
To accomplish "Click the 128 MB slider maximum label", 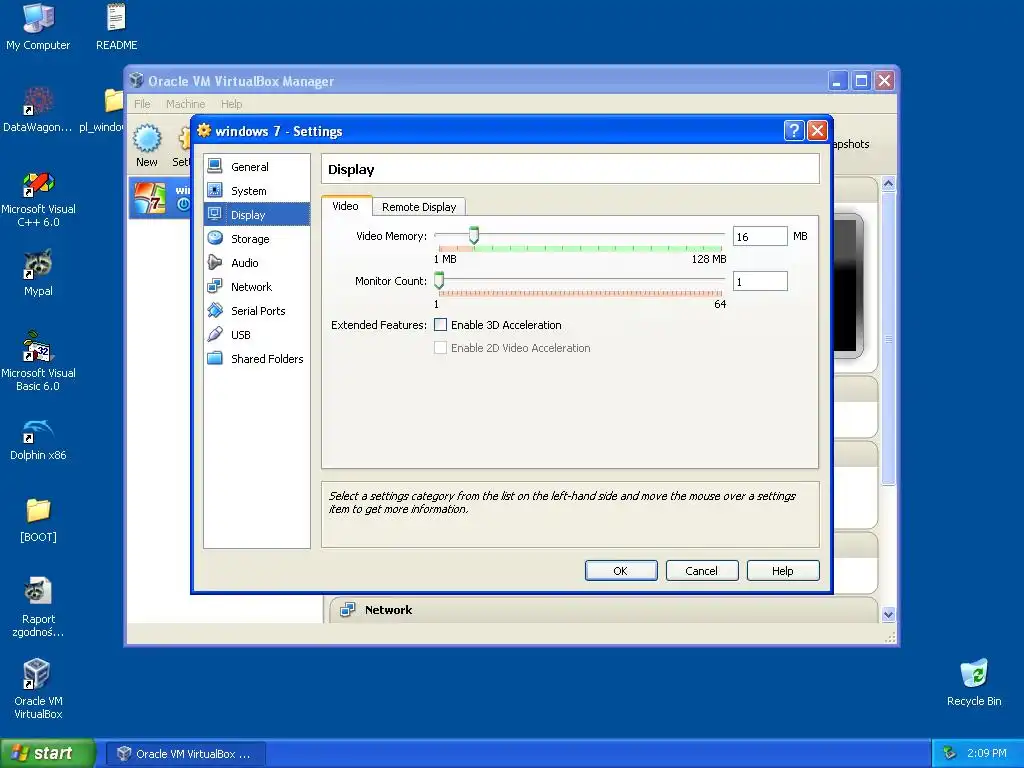I will click(709, 259).
